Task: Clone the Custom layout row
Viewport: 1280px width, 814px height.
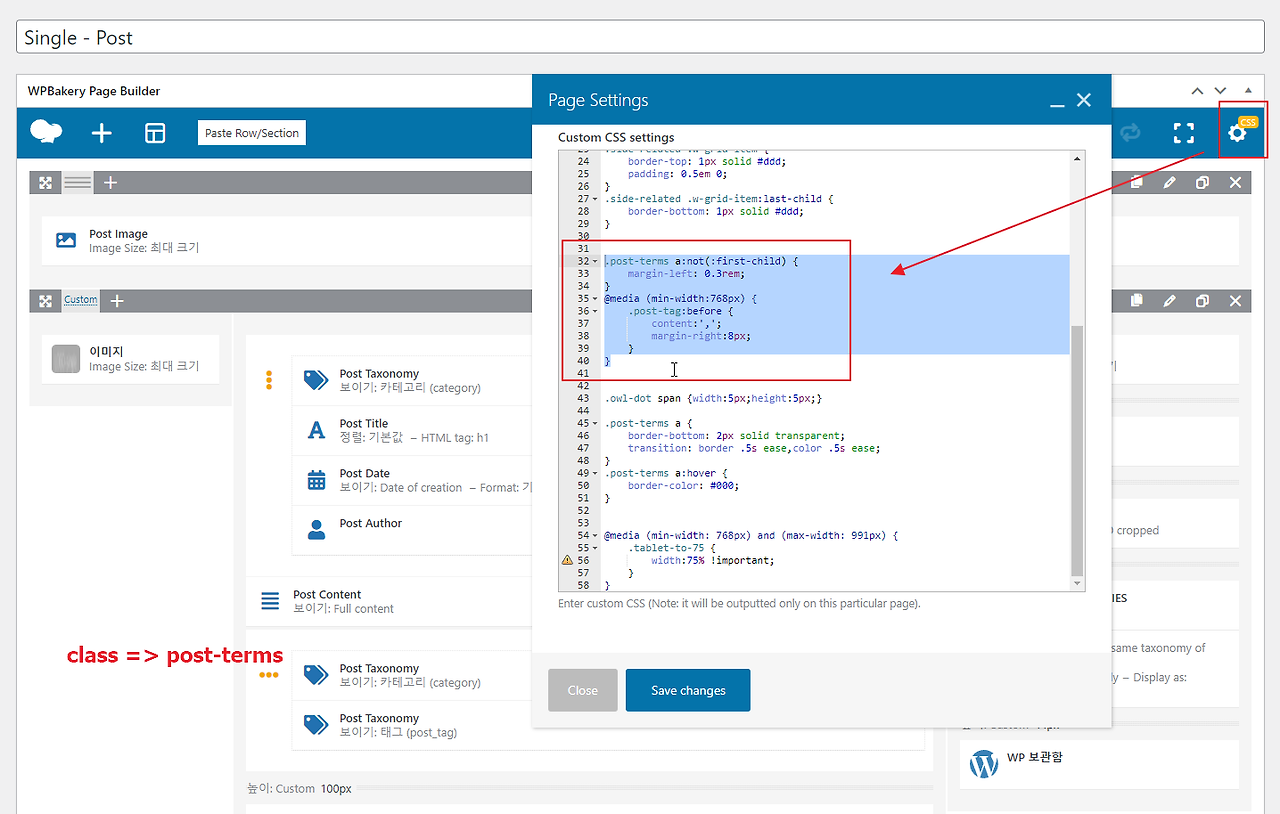Action: click(1203, 301)
